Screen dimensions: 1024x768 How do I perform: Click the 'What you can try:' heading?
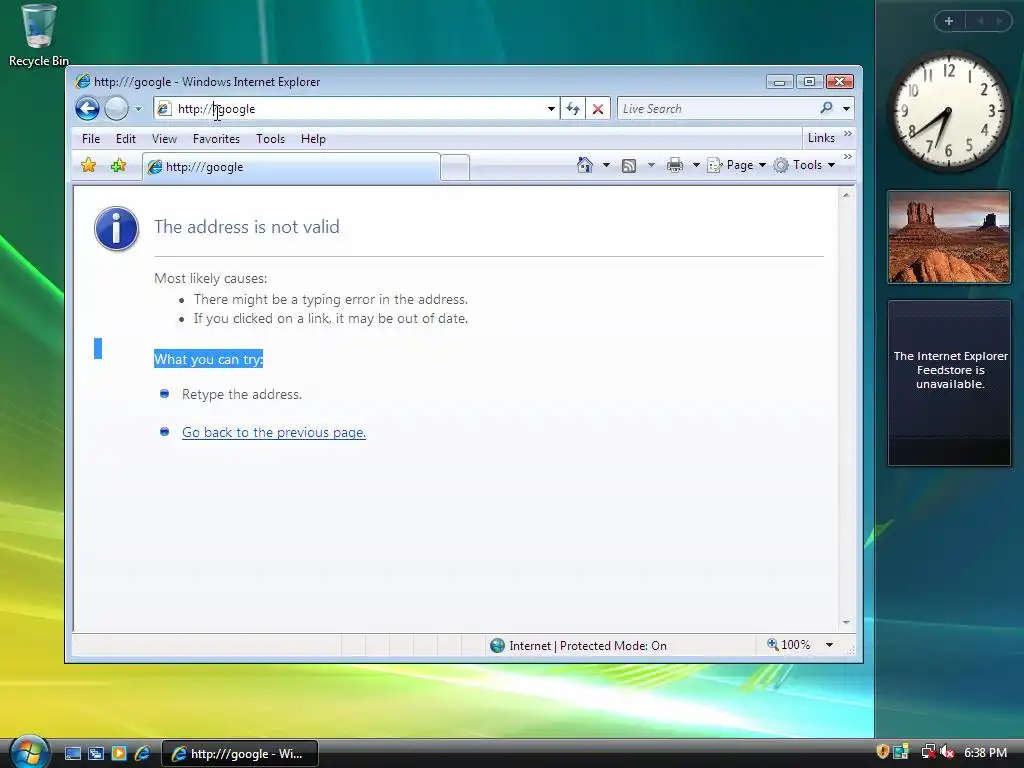208,359
